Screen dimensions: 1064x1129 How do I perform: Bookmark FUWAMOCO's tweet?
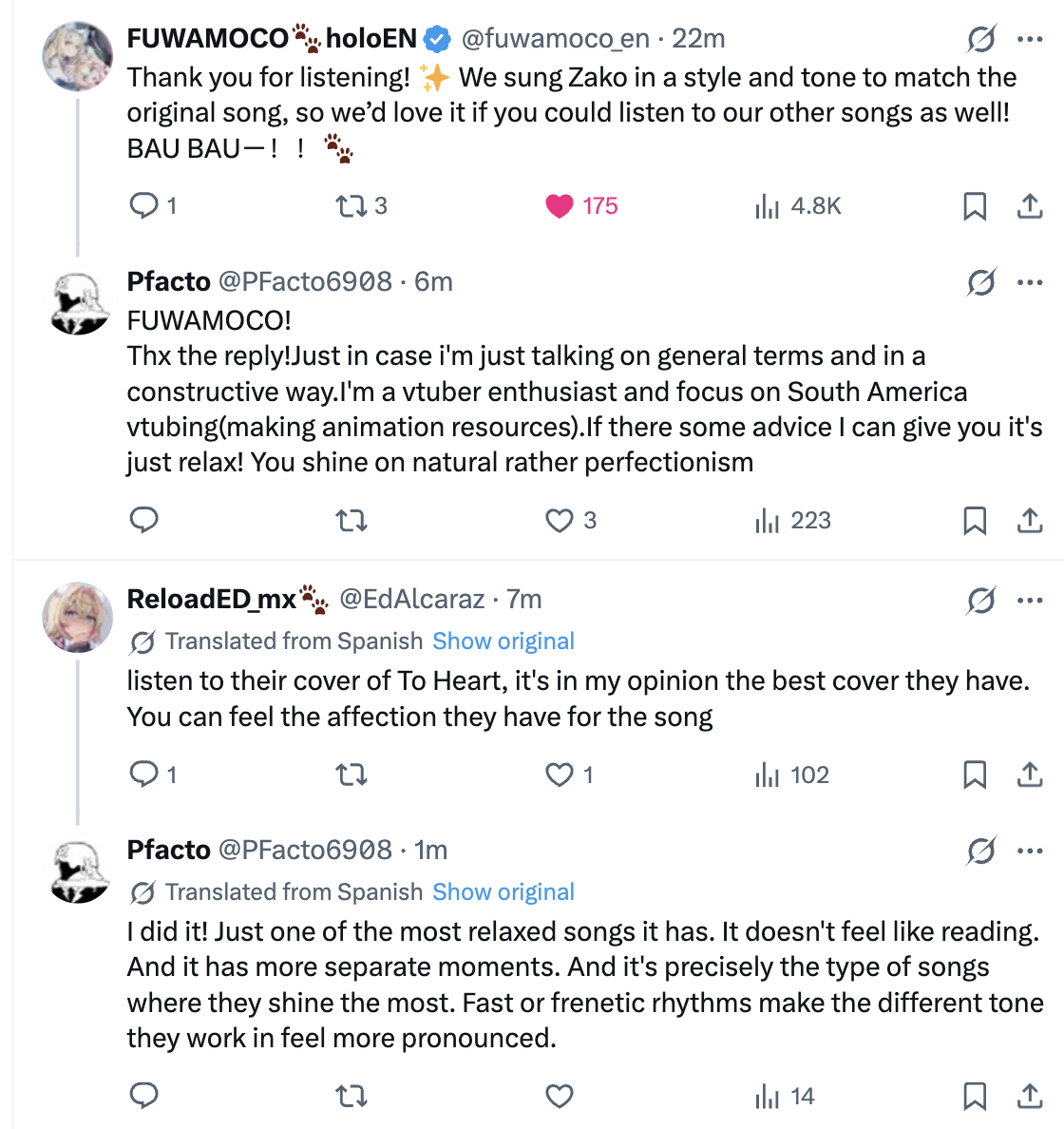975,205
